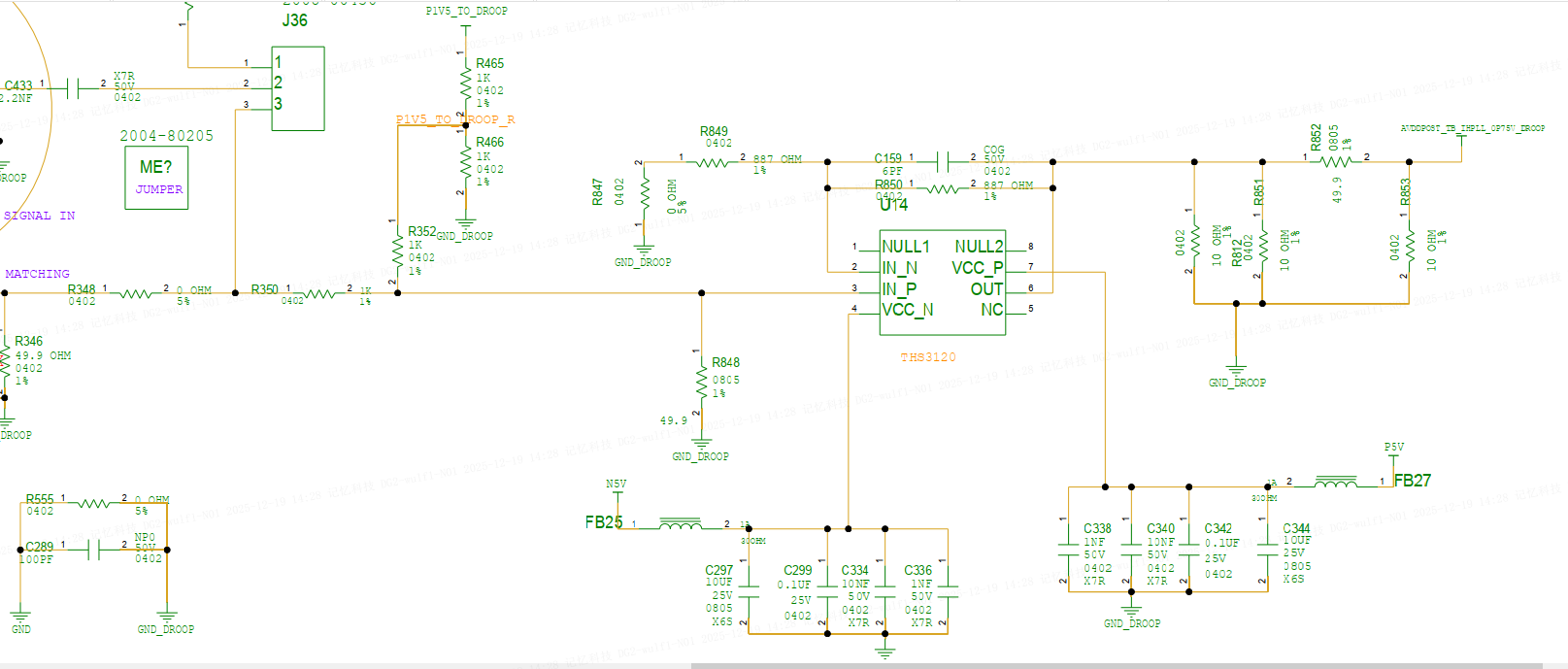This screenshot has width=1568, height=669.
Task: Click the R853 resistor designator
Action: 1405,192
